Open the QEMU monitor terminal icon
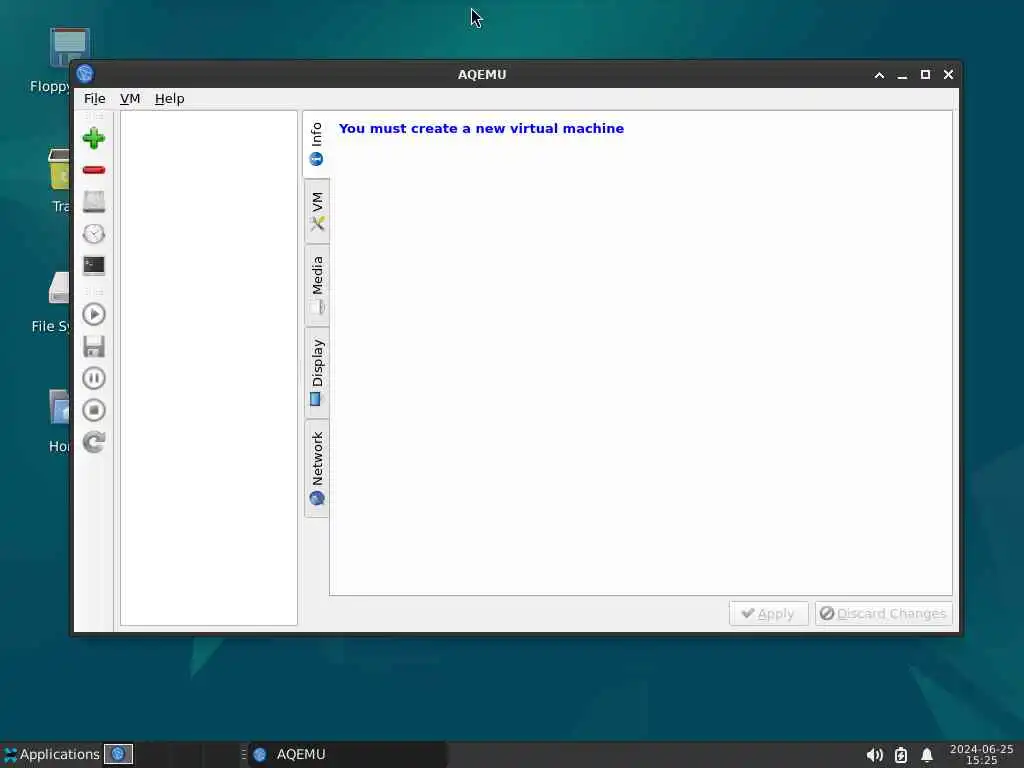1024x768 pixels. [x=93, y=265]
